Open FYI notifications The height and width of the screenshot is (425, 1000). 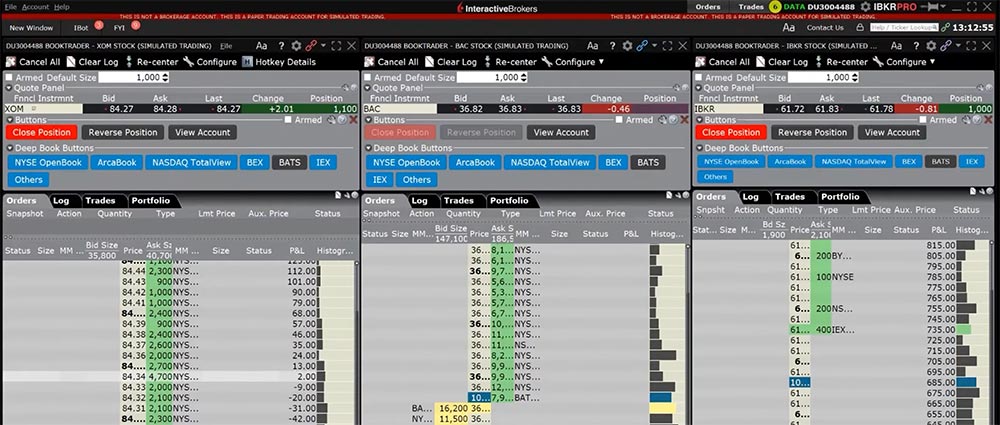click(119, 28)
